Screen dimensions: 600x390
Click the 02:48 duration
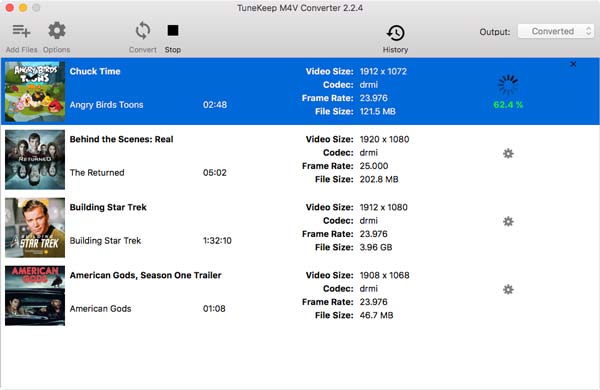pos(215,105)
